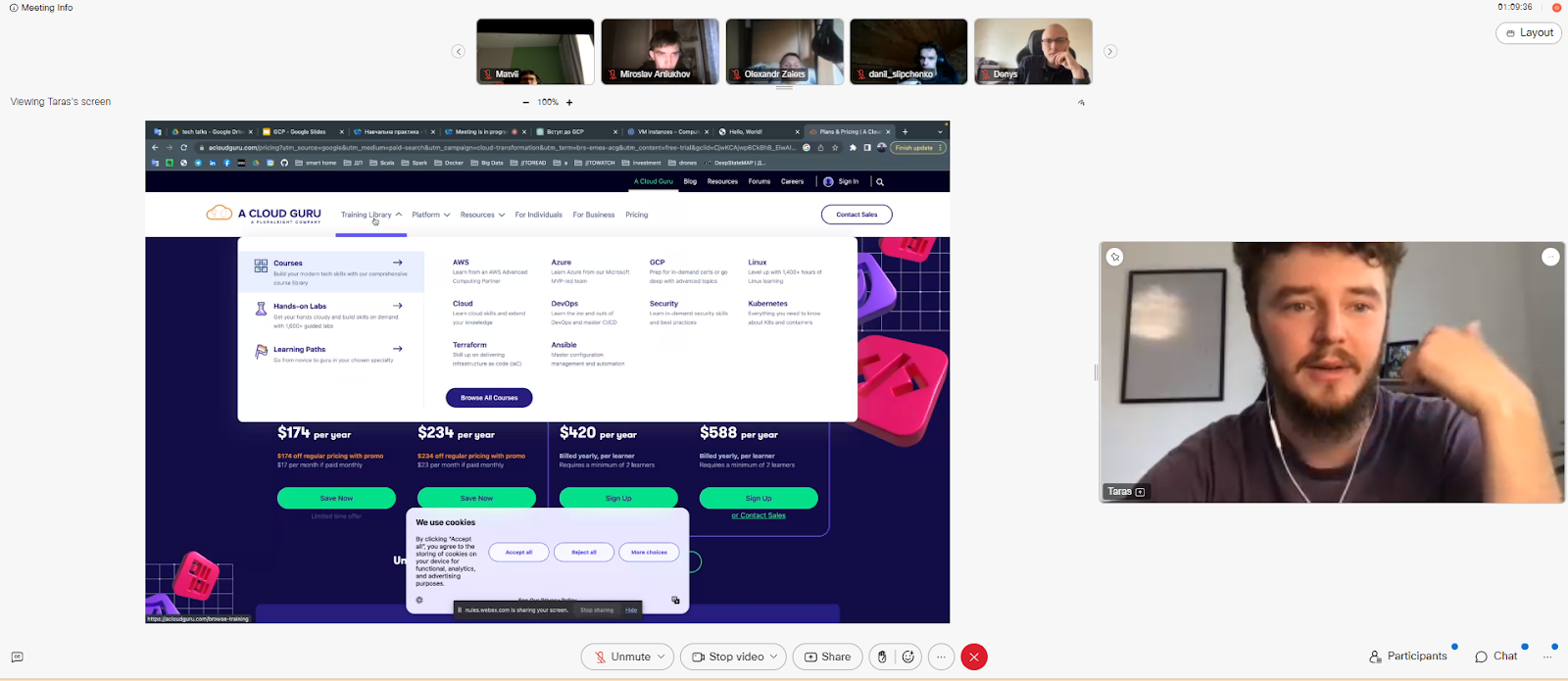Hide the screen sharing notification bar
The image size is (1568, 681).
[x=631, y=610]
